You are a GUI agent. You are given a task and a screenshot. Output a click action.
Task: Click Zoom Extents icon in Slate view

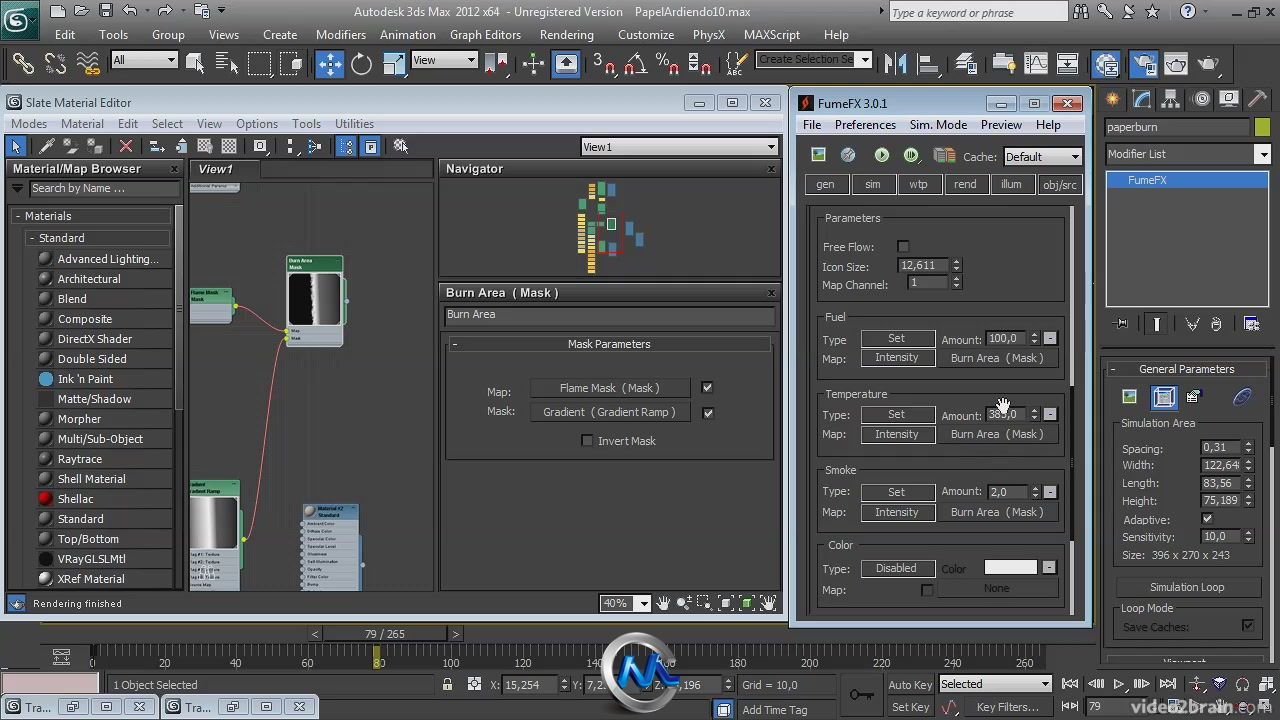tap(726, 603)
